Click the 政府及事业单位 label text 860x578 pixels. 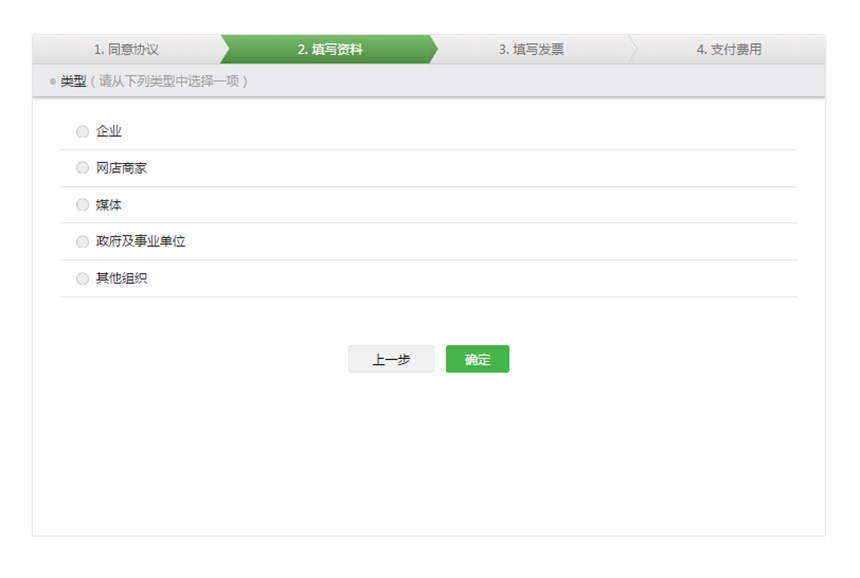pos(141,241)
